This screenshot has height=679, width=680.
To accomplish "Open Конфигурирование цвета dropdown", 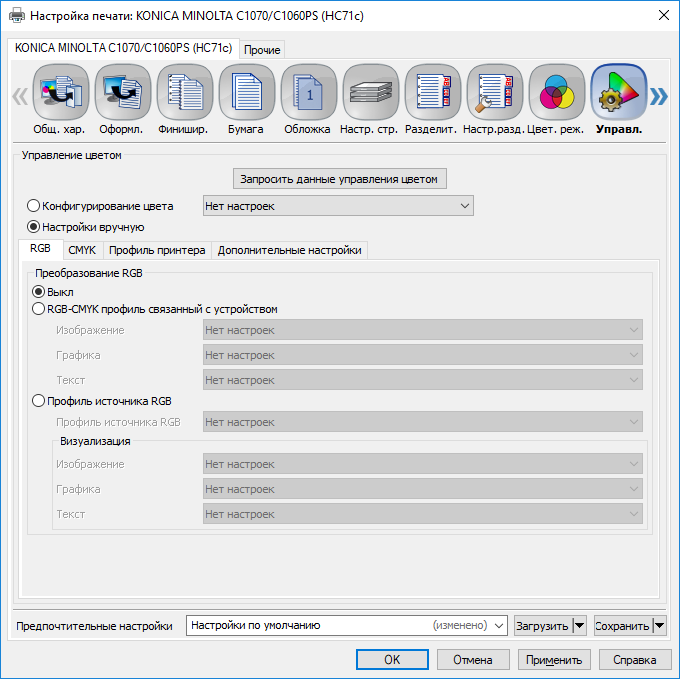I will point(338,206).
